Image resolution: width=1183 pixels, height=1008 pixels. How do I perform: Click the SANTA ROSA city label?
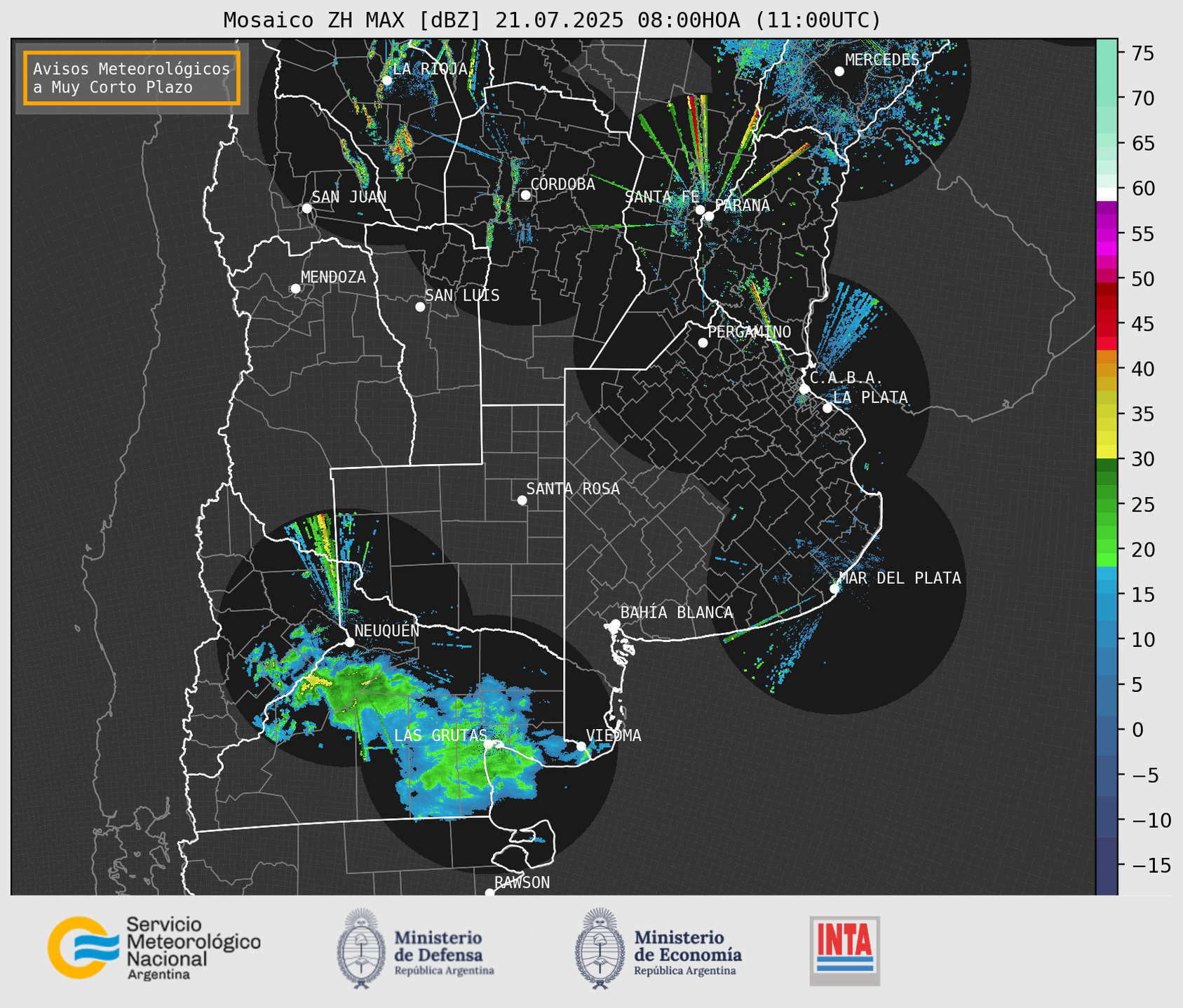(x=573, y=489)
